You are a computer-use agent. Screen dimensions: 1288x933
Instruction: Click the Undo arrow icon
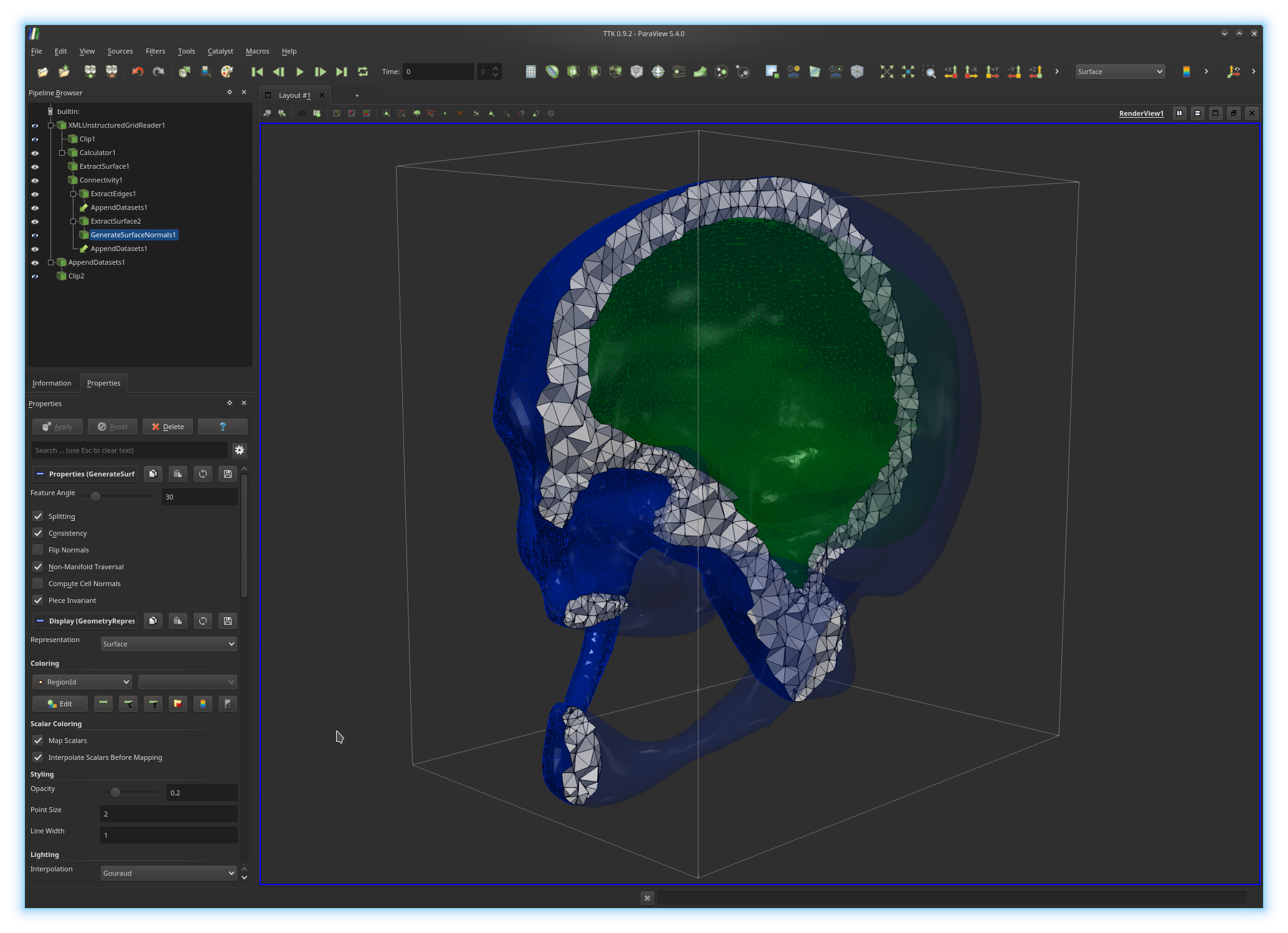pyautogui.click(x=138, y=72)
